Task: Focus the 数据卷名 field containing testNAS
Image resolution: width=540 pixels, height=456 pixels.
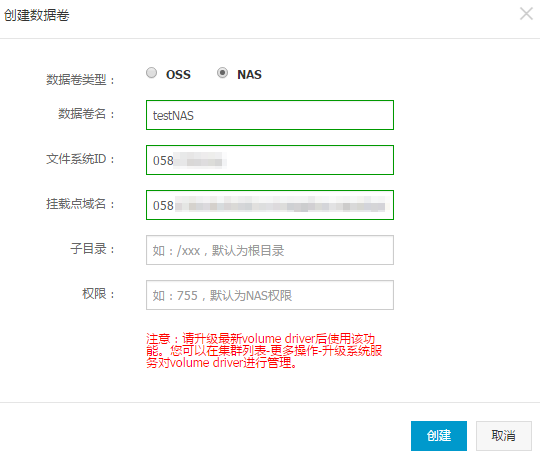Action: coord(270,115)
